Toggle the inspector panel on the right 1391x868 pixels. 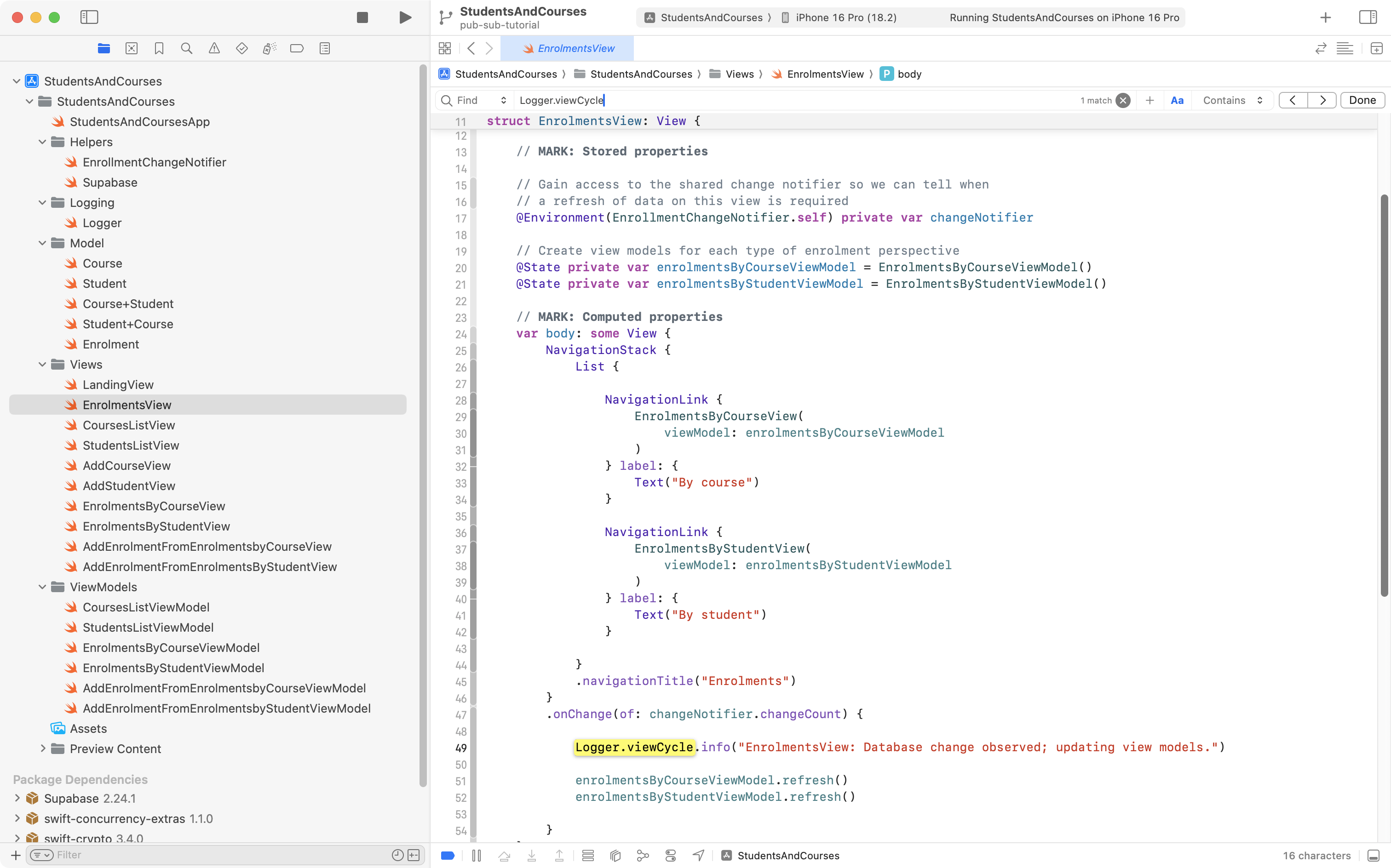tap(1368, 17)
